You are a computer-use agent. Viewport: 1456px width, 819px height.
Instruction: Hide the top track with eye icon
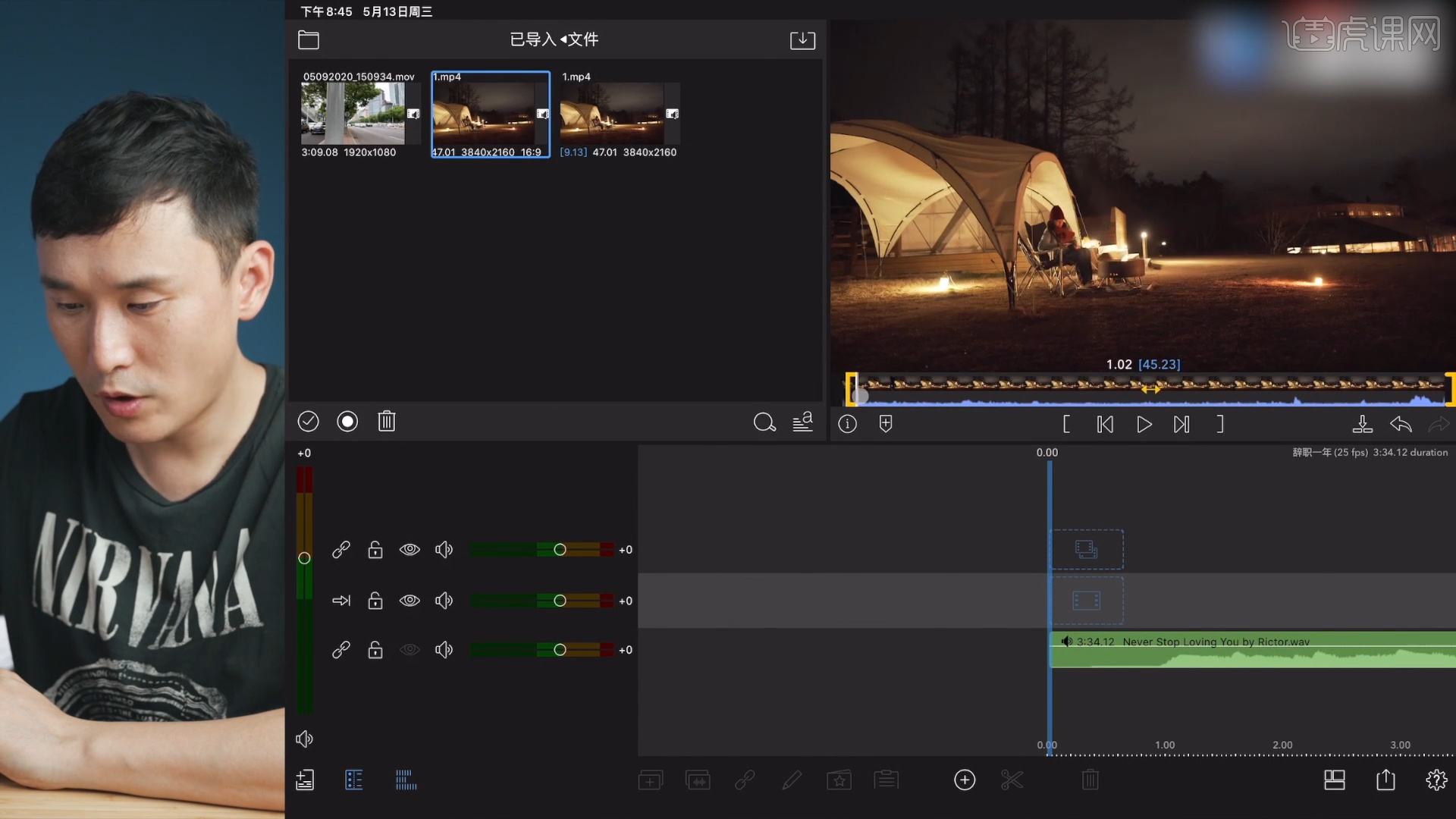409,550
